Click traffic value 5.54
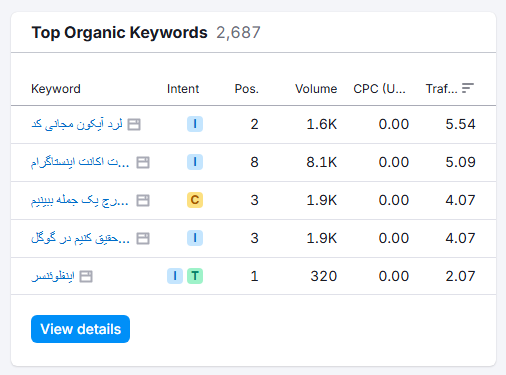The image size is (506, 375). [x=460, y=124]
